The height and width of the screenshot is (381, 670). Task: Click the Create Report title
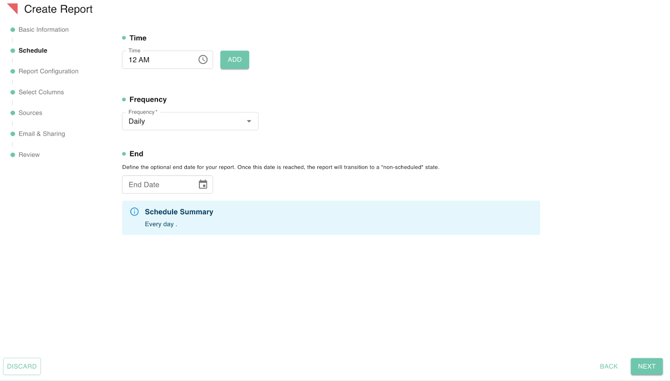pyautogui.click(x=58, y=9)
